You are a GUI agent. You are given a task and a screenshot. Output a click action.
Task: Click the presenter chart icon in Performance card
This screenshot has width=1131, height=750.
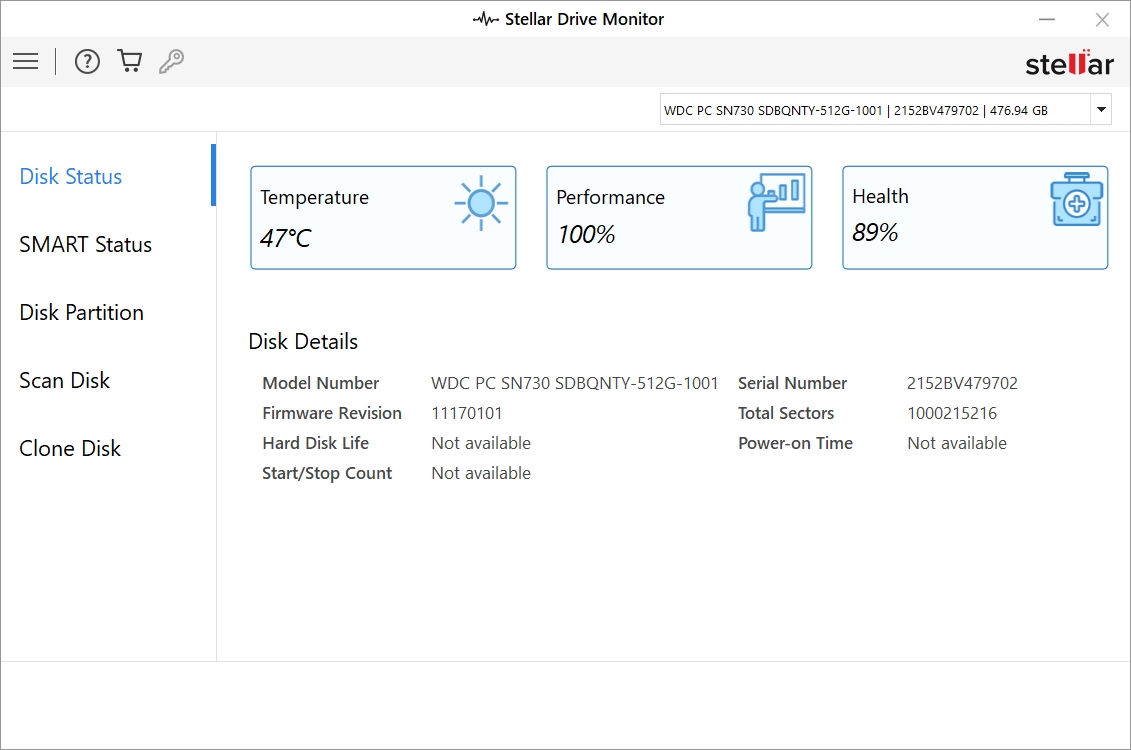coord(776,203)
